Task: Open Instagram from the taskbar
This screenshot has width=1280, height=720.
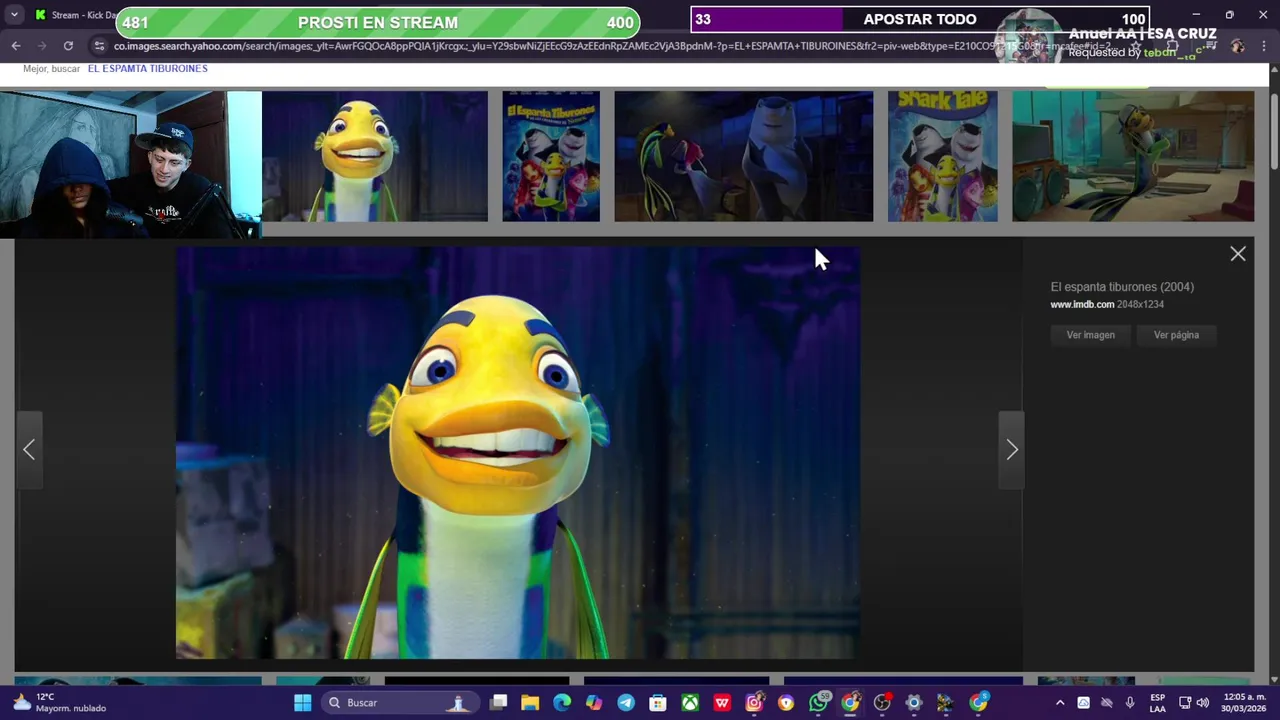Action: click(754, 703)
